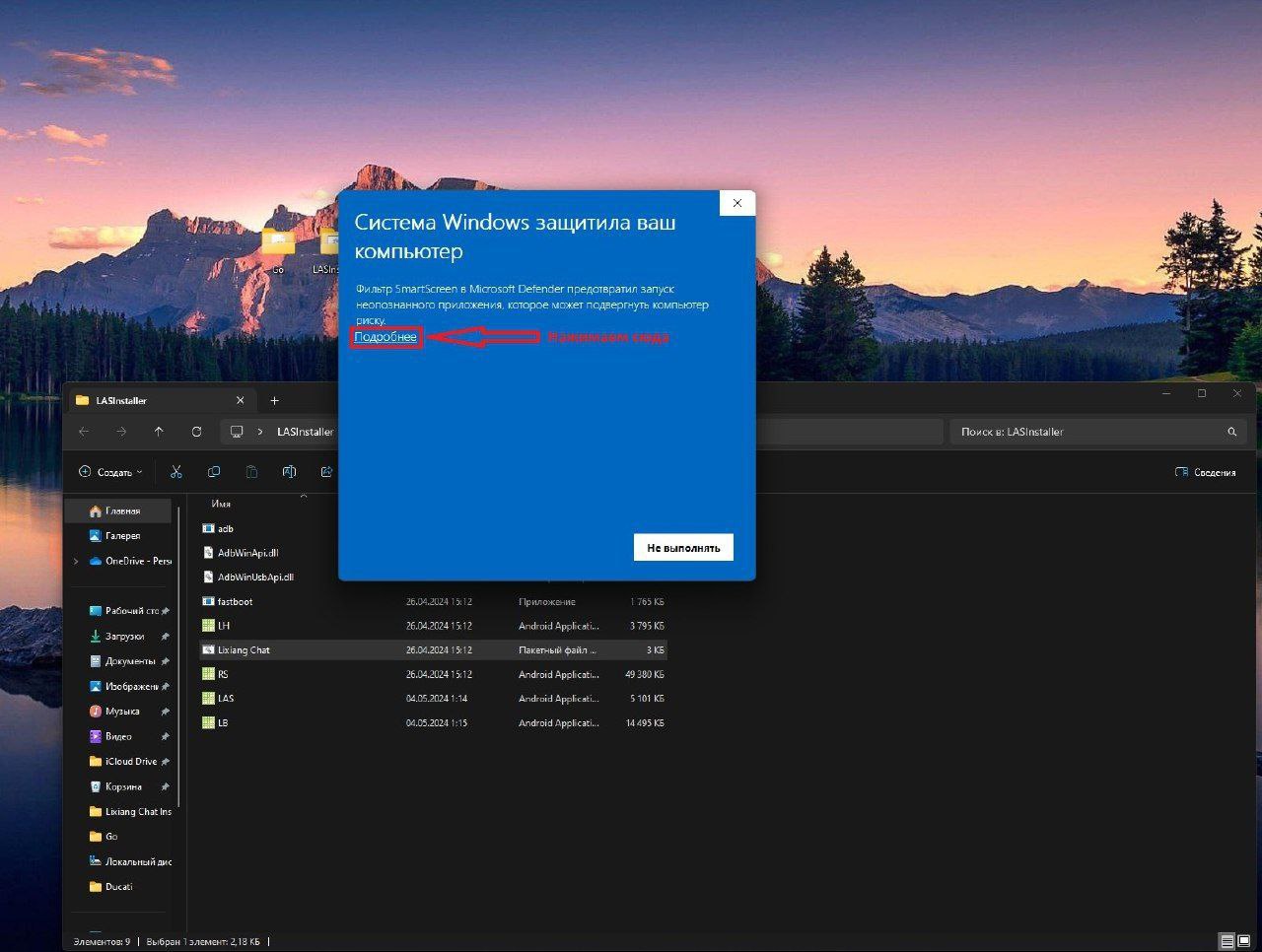
Task: Open the Сведения details pane
Action: [1205, 472]
